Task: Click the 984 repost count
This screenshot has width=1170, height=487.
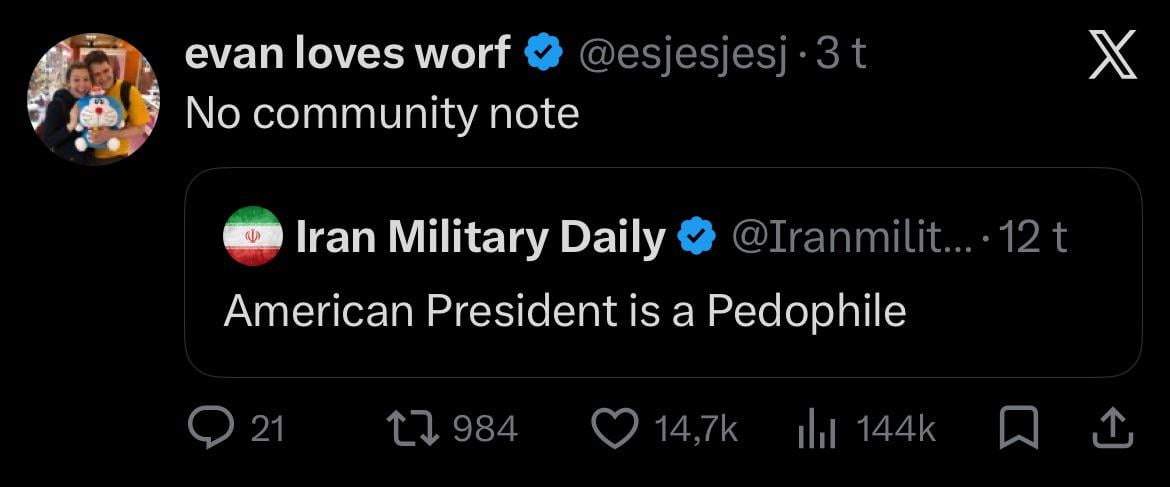Action: click(x=485, y=429)
